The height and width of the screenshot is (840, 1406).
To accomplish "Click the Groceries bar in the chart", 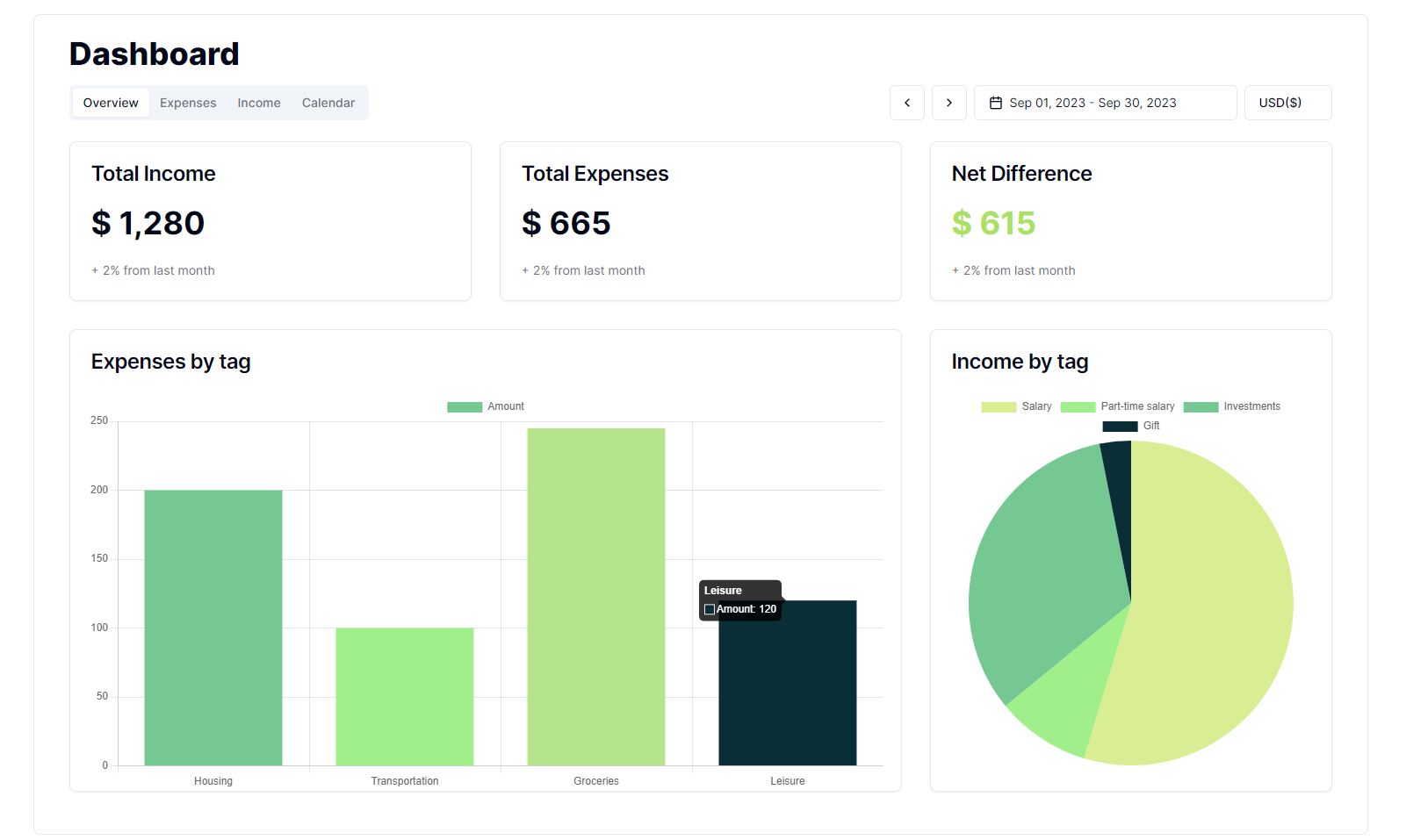I will (x=596, y=597).
